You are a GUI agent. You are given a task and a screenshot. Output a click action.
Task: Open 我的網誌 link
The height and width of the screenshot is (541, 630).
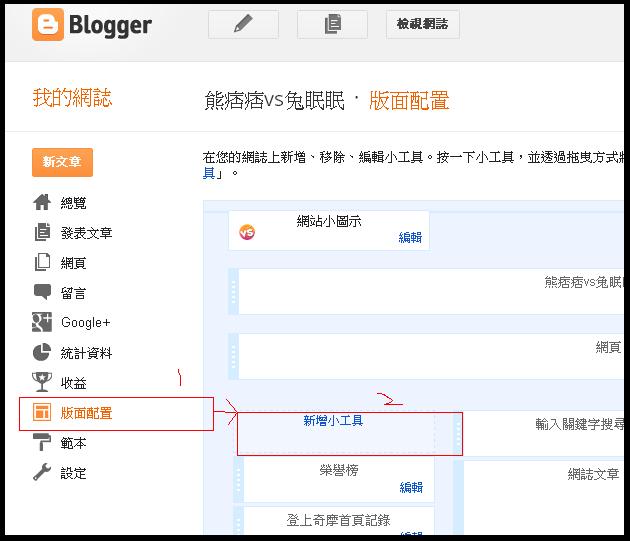pyautogui.click(x=72, y=98)
